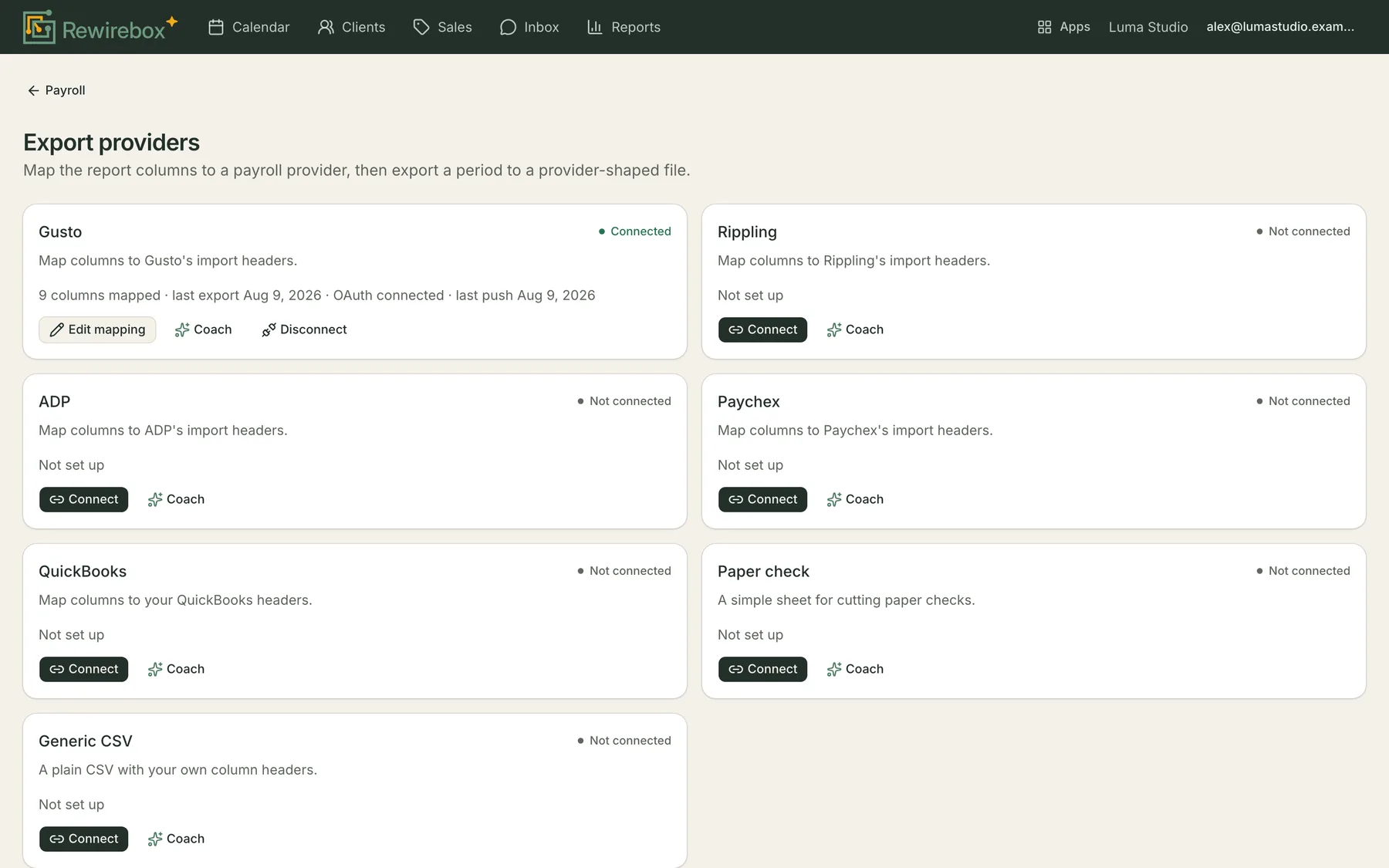Screen dimensions: 1389x868
Task: Click Generic CSV's Coach sparkle icon
Action: pos(155,839)
